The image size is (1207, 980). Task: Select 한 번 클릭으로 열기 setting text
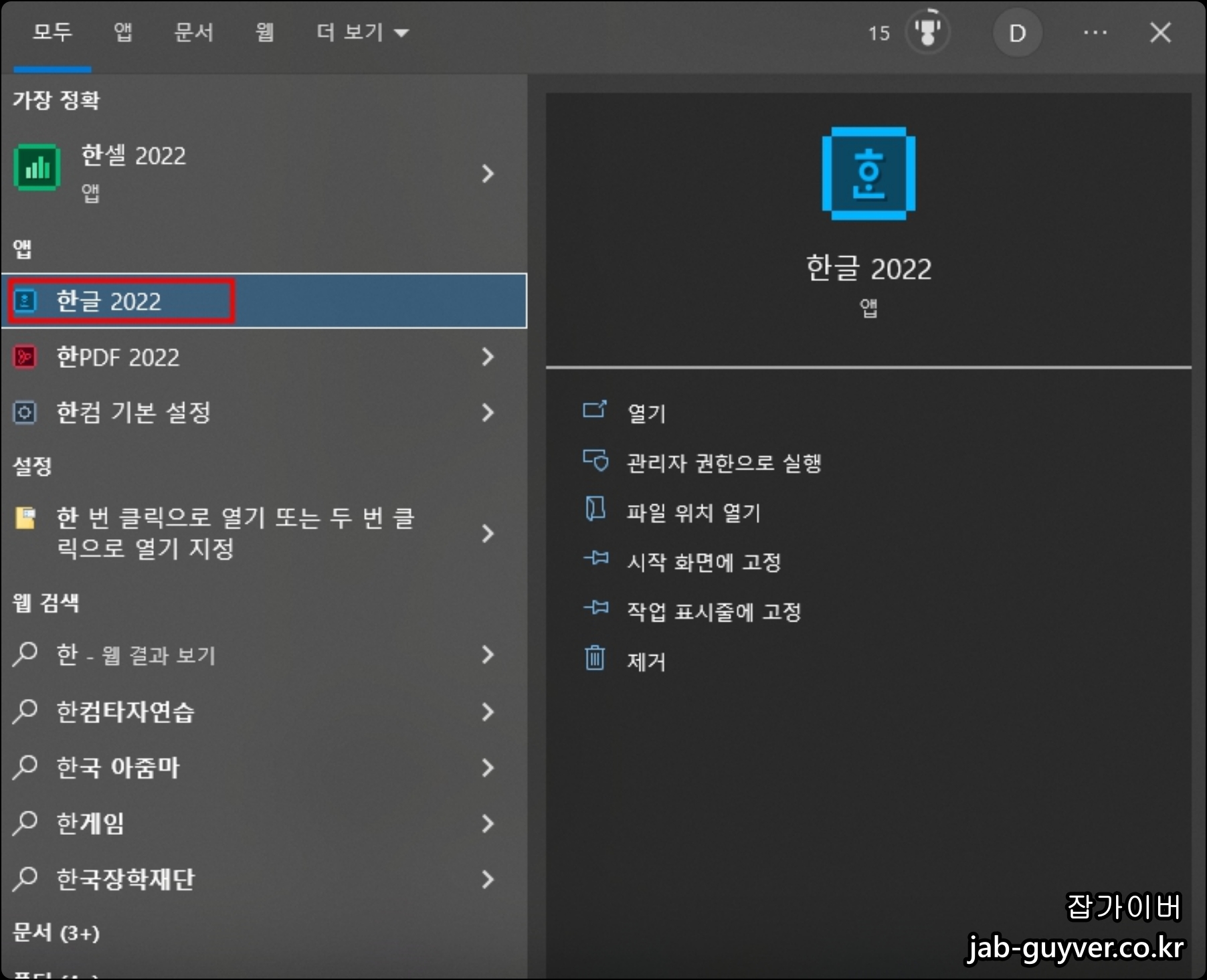tap(236, 533)
